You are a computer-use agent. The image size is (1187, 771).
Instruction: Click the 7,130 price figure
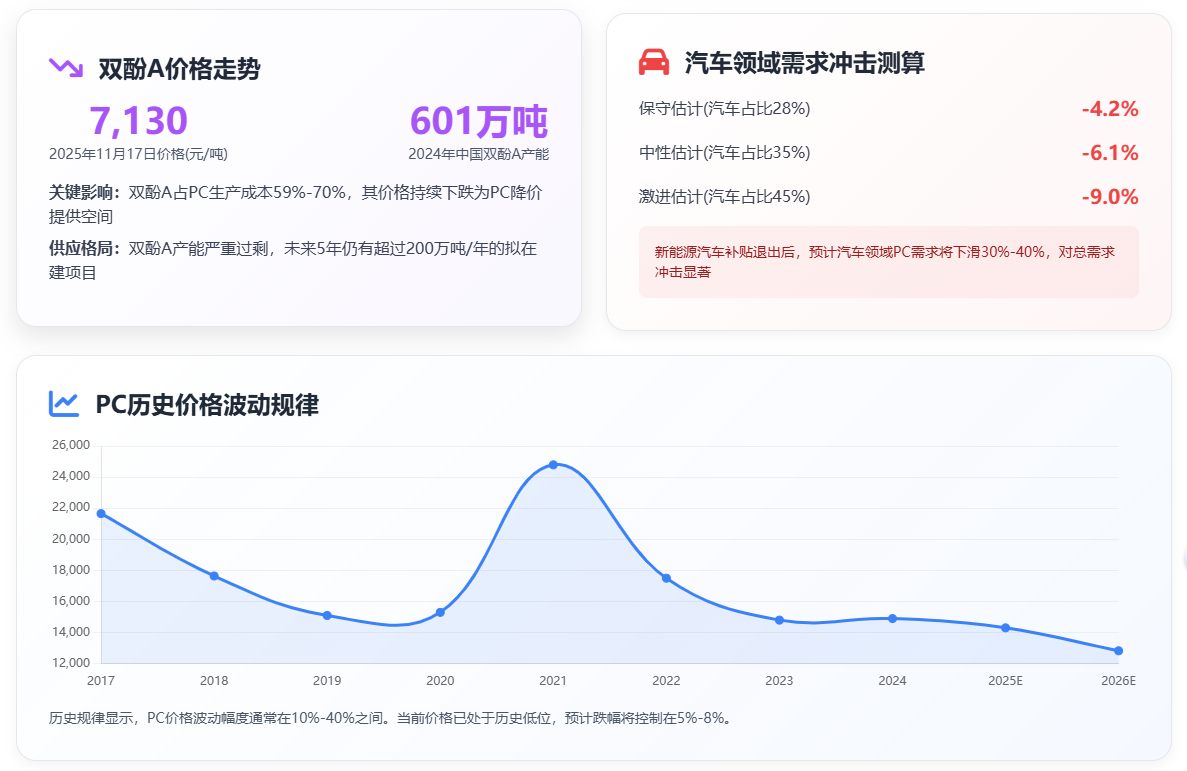coord(138,121)
